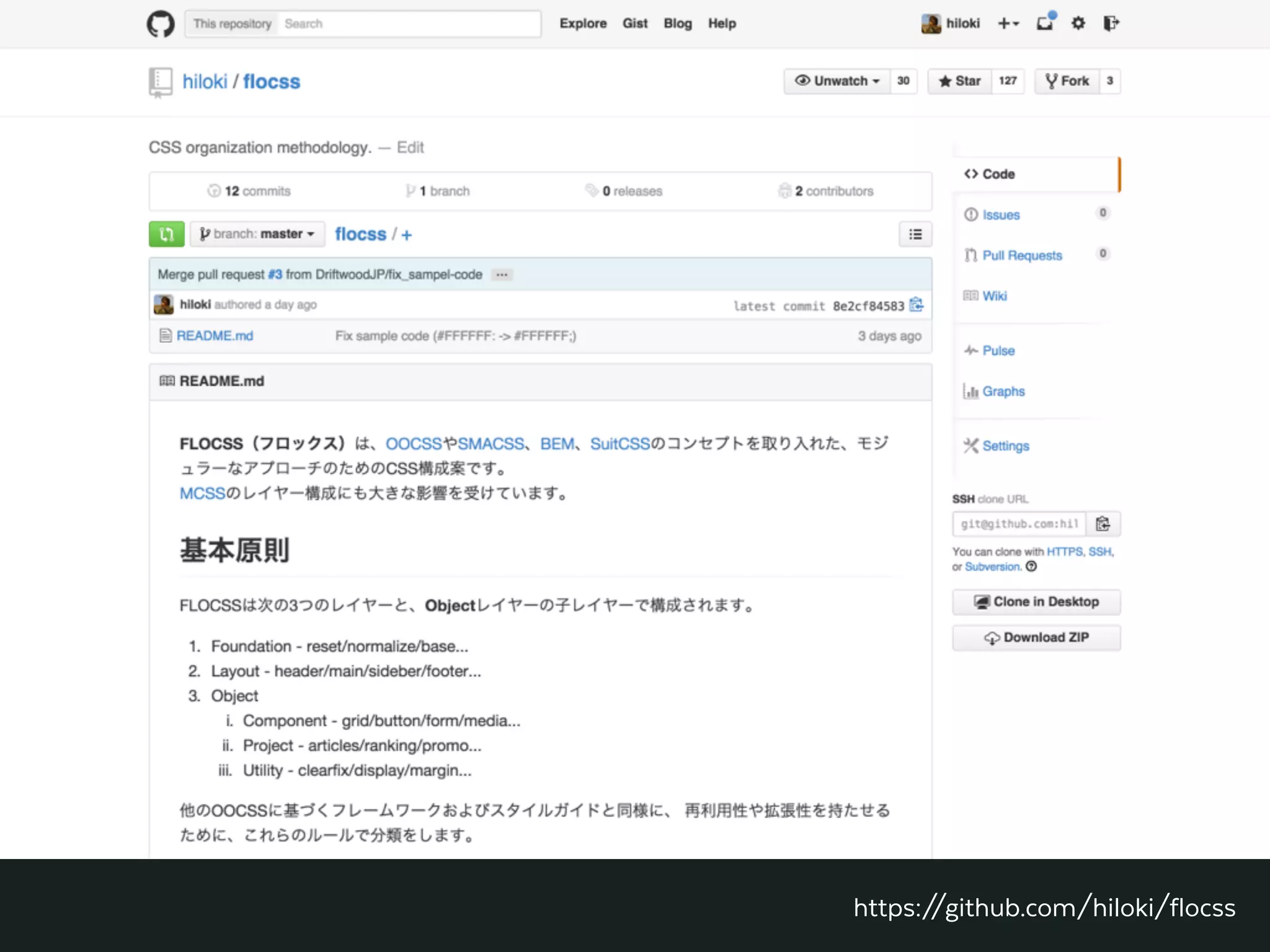Screen dimensions: 1270x952
Task: View the 12 commits history
Action: [249, 191]
